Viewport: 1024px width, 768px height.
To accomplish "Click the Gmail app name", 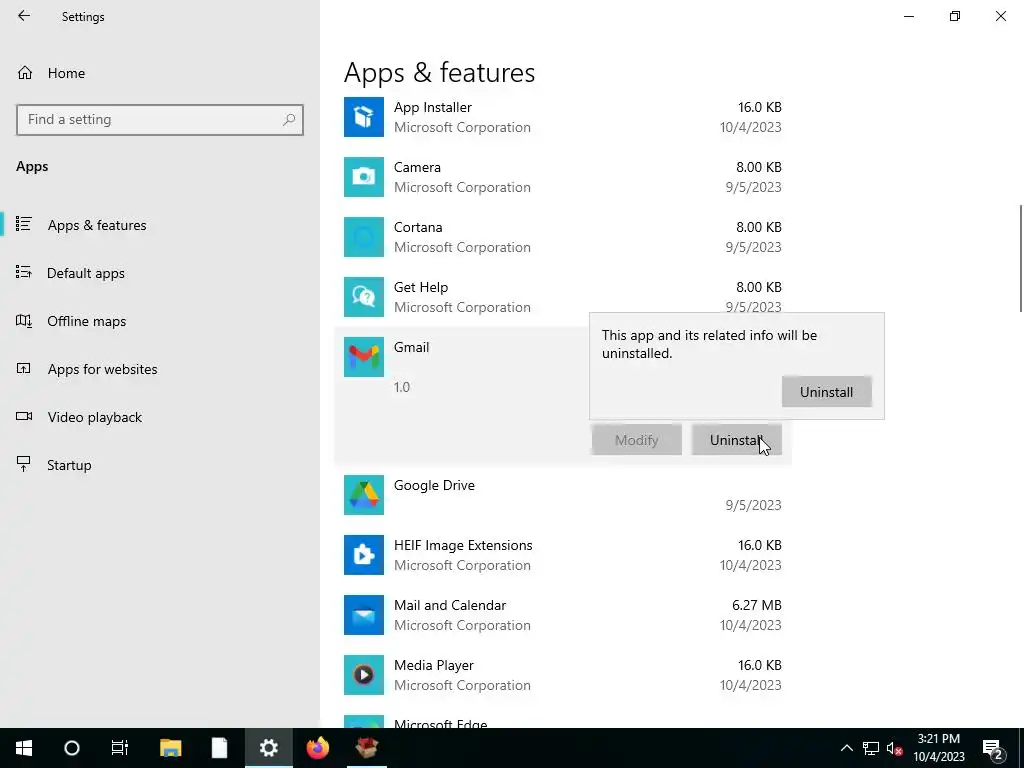I will click(x=411, y=347).
